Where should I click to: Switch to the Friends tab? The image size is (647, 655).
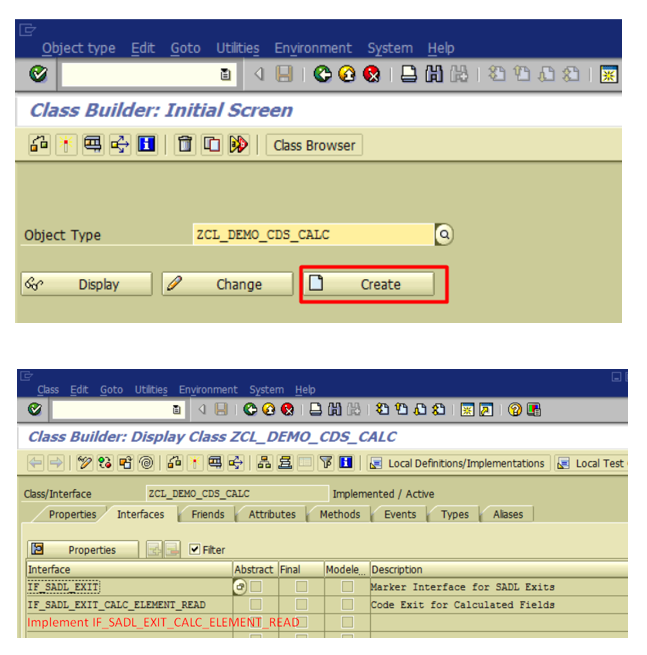coord(208,514)
